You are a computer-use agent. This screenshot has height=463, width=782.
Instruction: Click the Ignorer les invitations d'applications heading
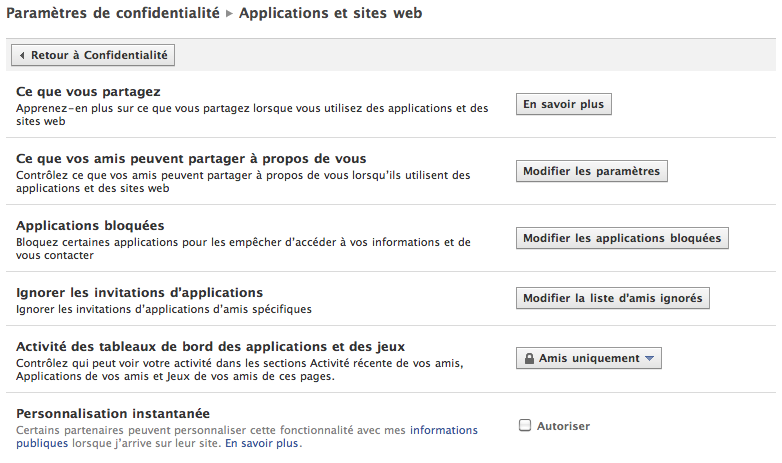pyautogui.click(x=139, y=292)
